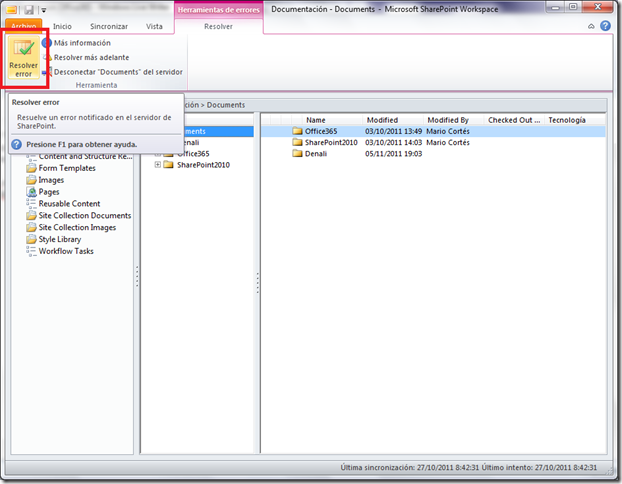Open Site Collection Documents

point(84,216)
